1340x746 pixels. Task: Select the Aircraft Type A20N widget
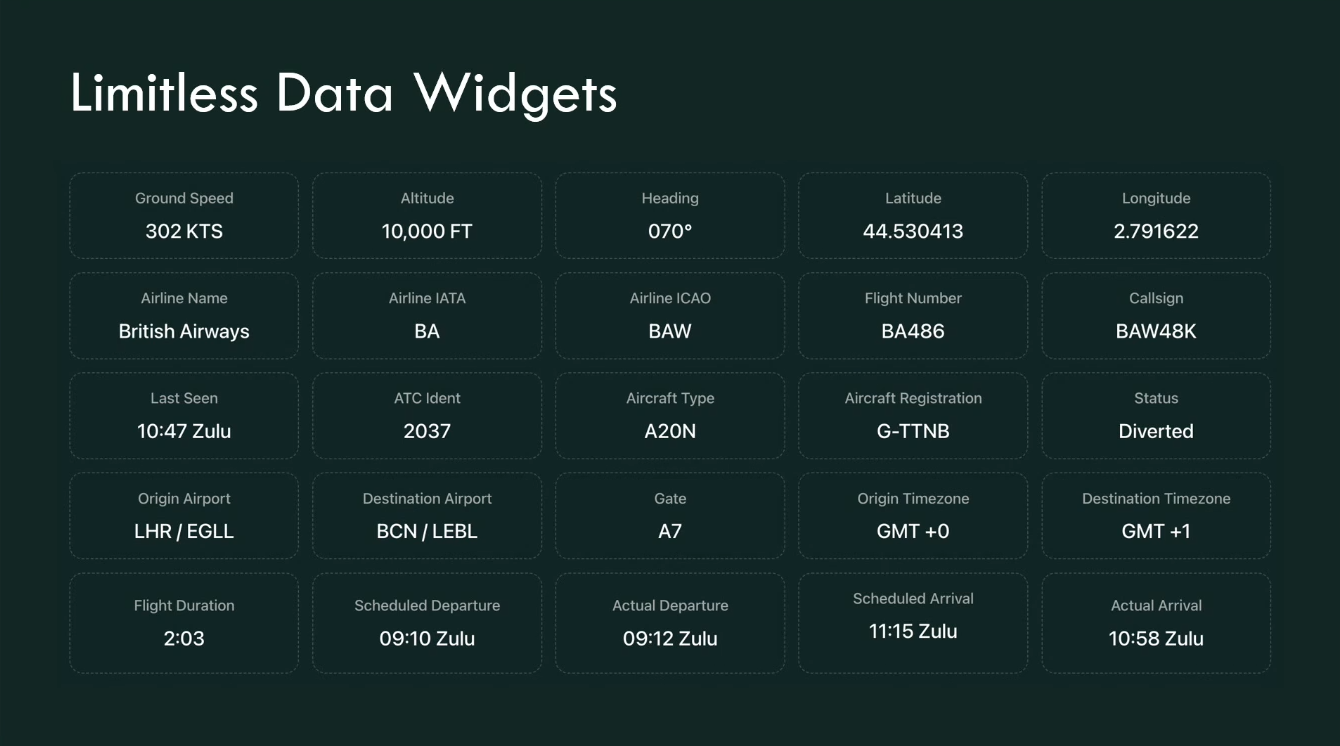click(670, 416)
